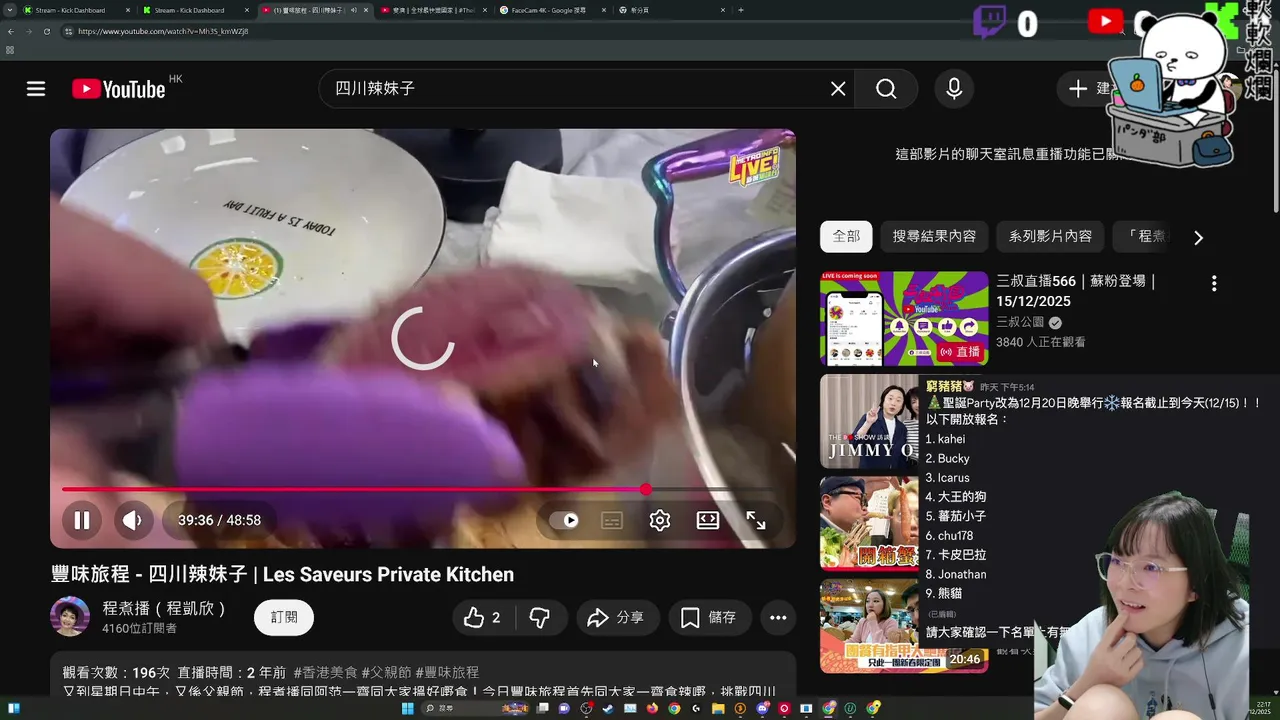
Task: Open the 分享 share dialog
Action: coord(617,618)
